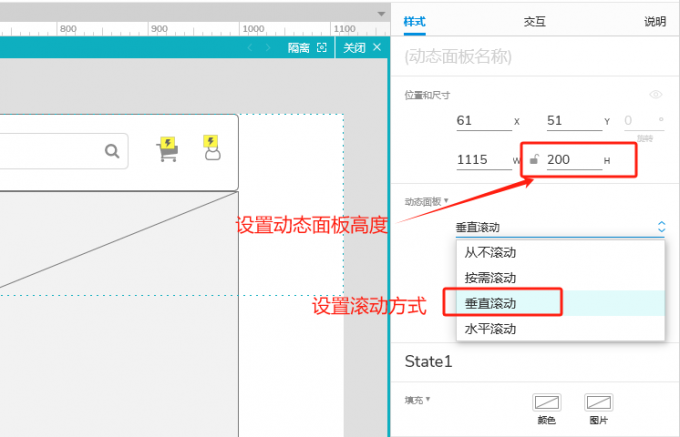
Task: Edit the height field 200
Action: pyautogui.click(x=574, y=160)
